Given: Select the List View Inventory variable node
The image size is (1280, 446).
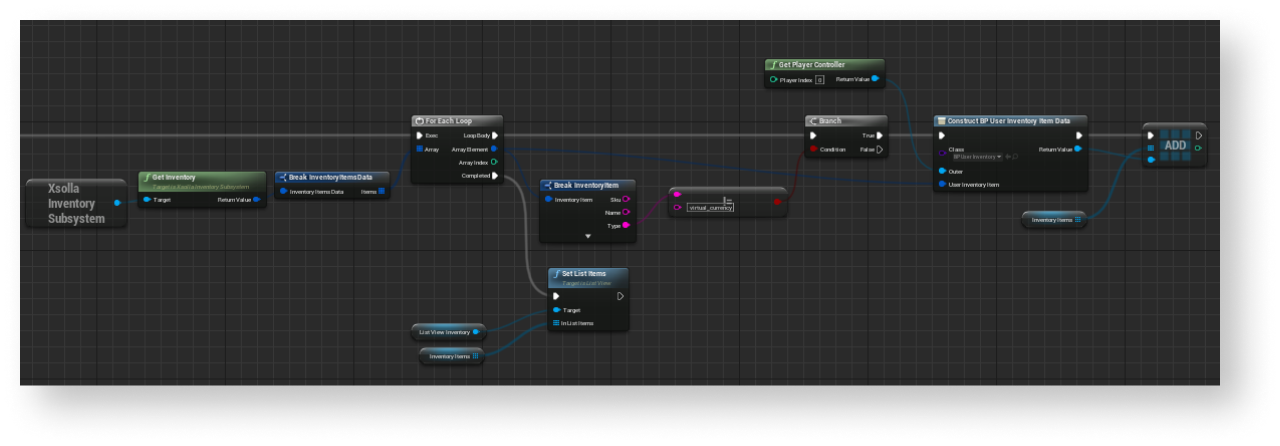Looking at the screenshot, I should pyautogui.click(x=446, y=331).
